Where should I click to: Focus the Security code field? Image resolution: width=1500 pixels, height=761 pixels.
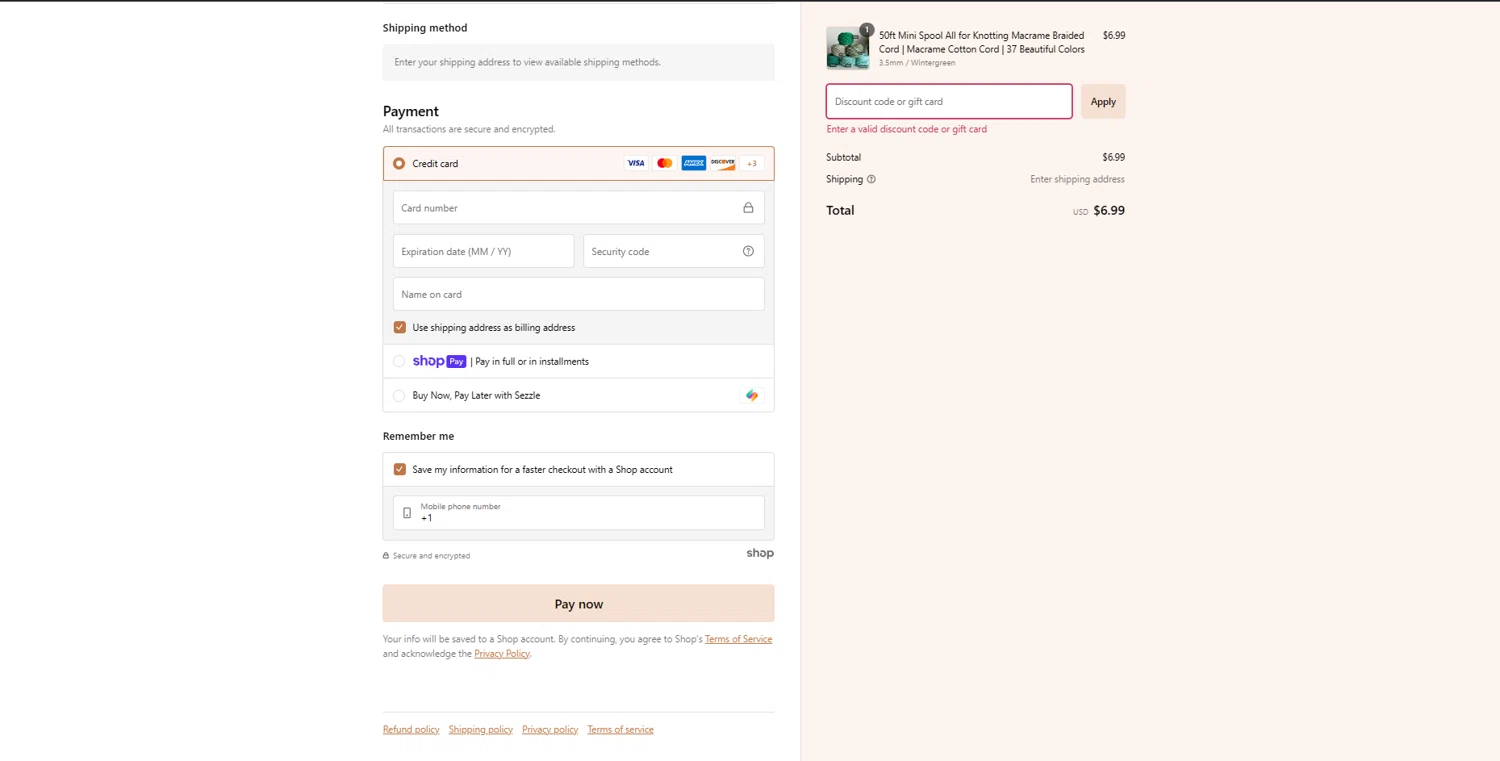673,251
